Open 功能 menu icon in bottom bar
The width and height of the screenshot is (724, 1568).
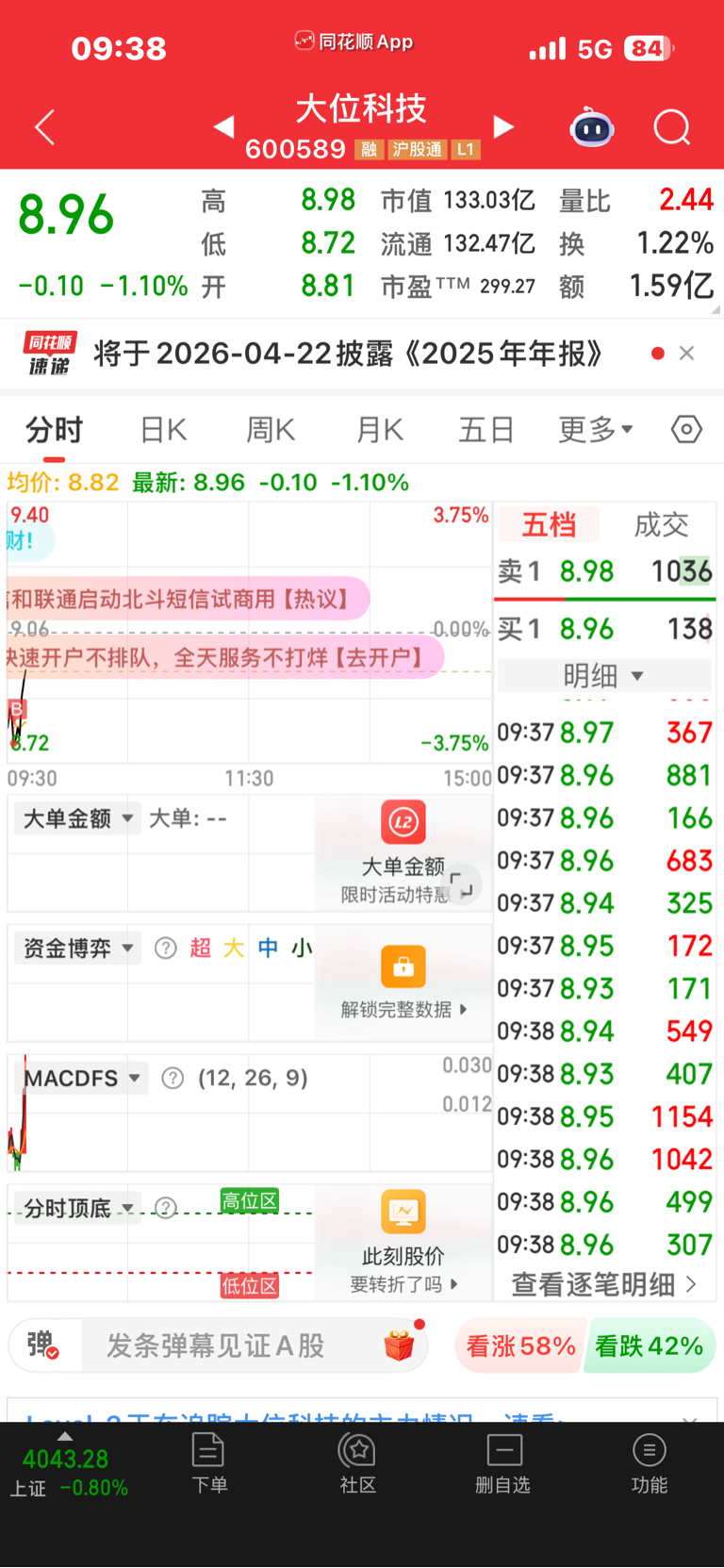coord(649,1463)
